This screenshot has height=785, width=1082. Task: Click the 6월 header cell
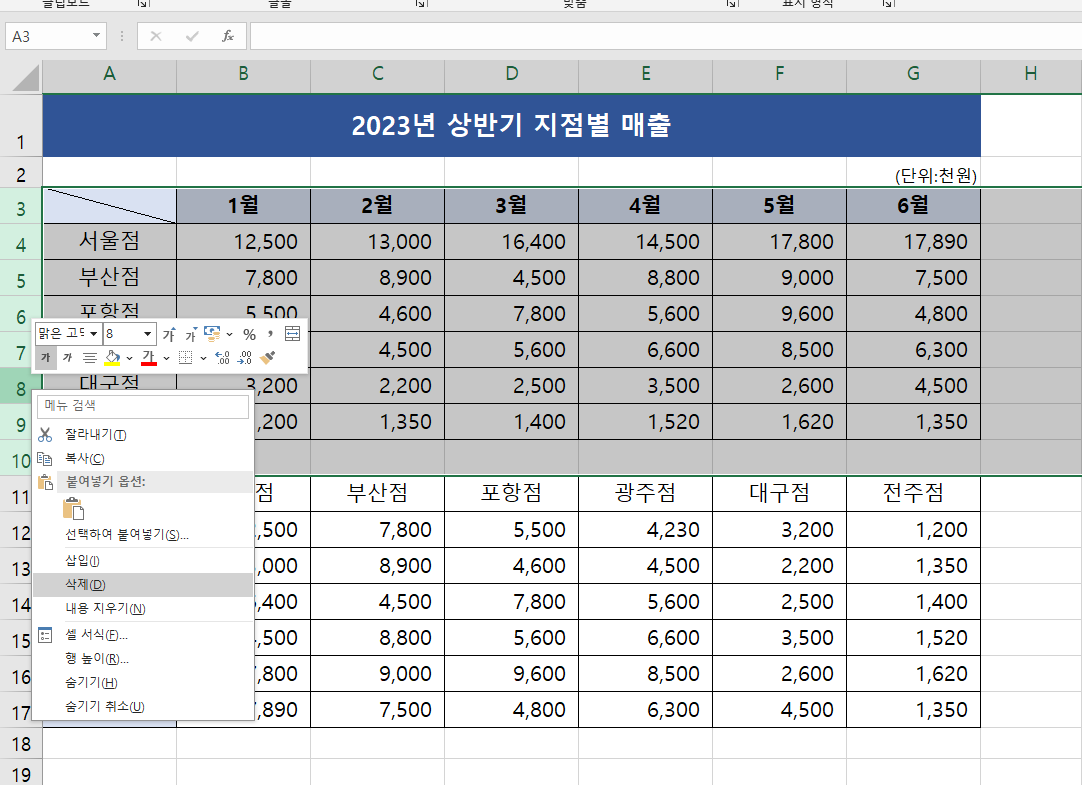[913, 206]
